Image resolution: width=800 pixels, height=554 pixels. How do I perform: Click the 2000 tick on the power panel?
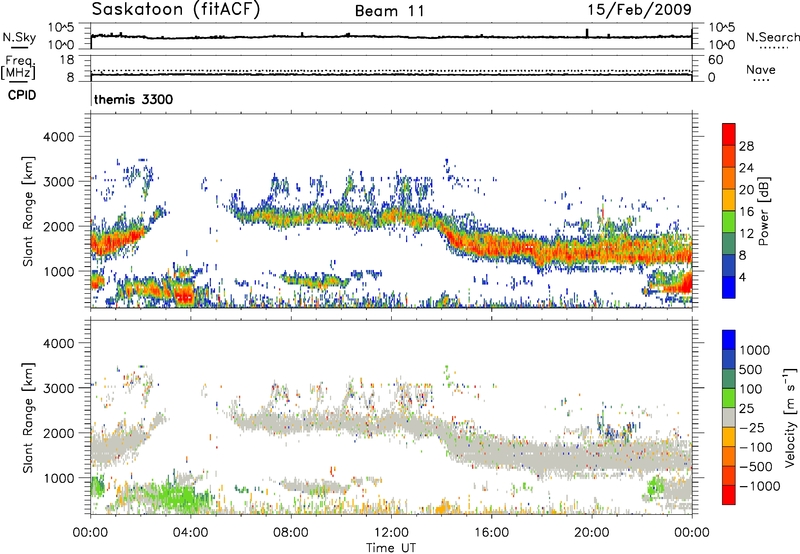[58, 226]
